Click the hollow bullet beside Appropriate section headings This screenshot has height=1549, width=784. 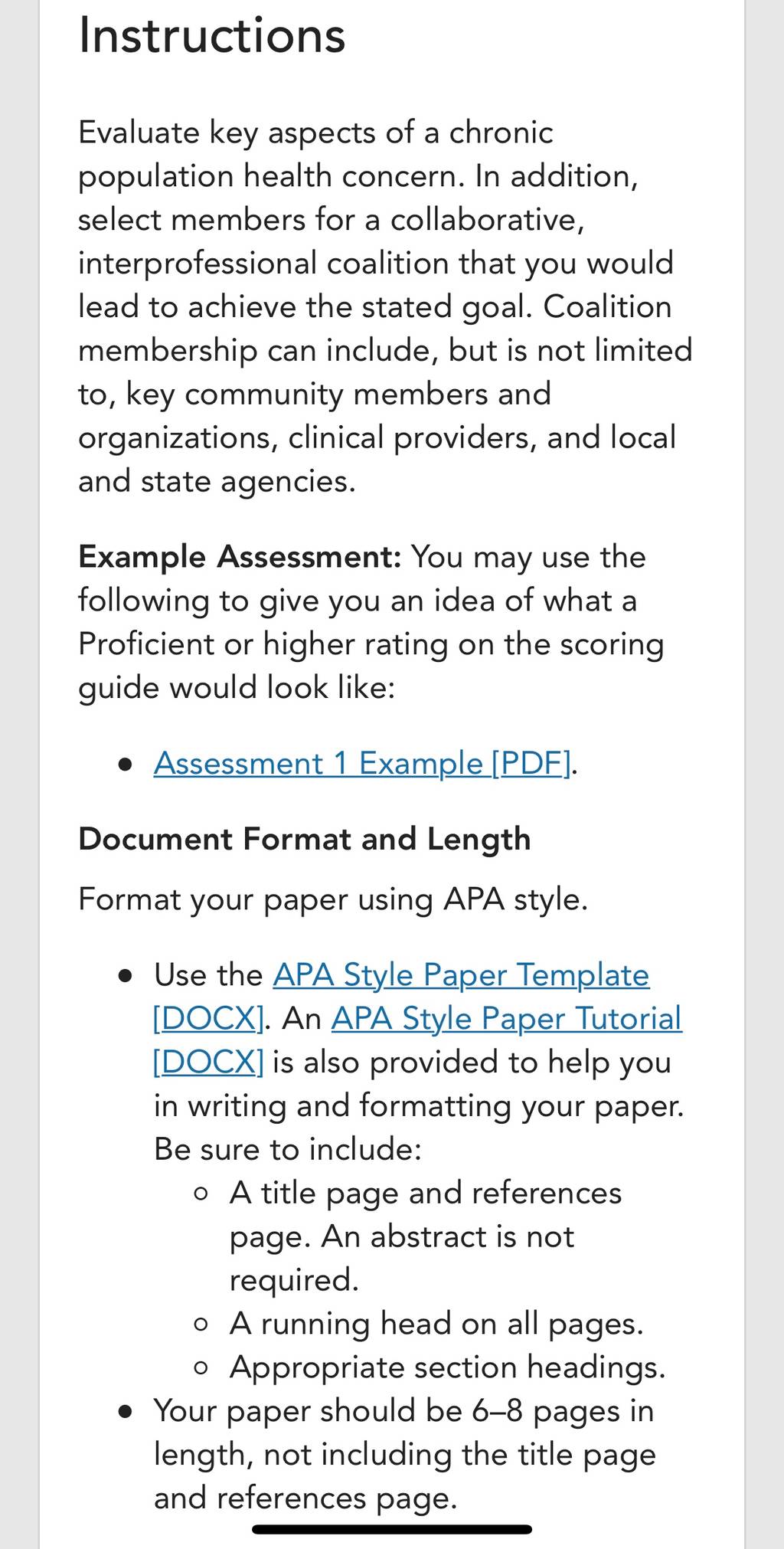(201, 1368)
